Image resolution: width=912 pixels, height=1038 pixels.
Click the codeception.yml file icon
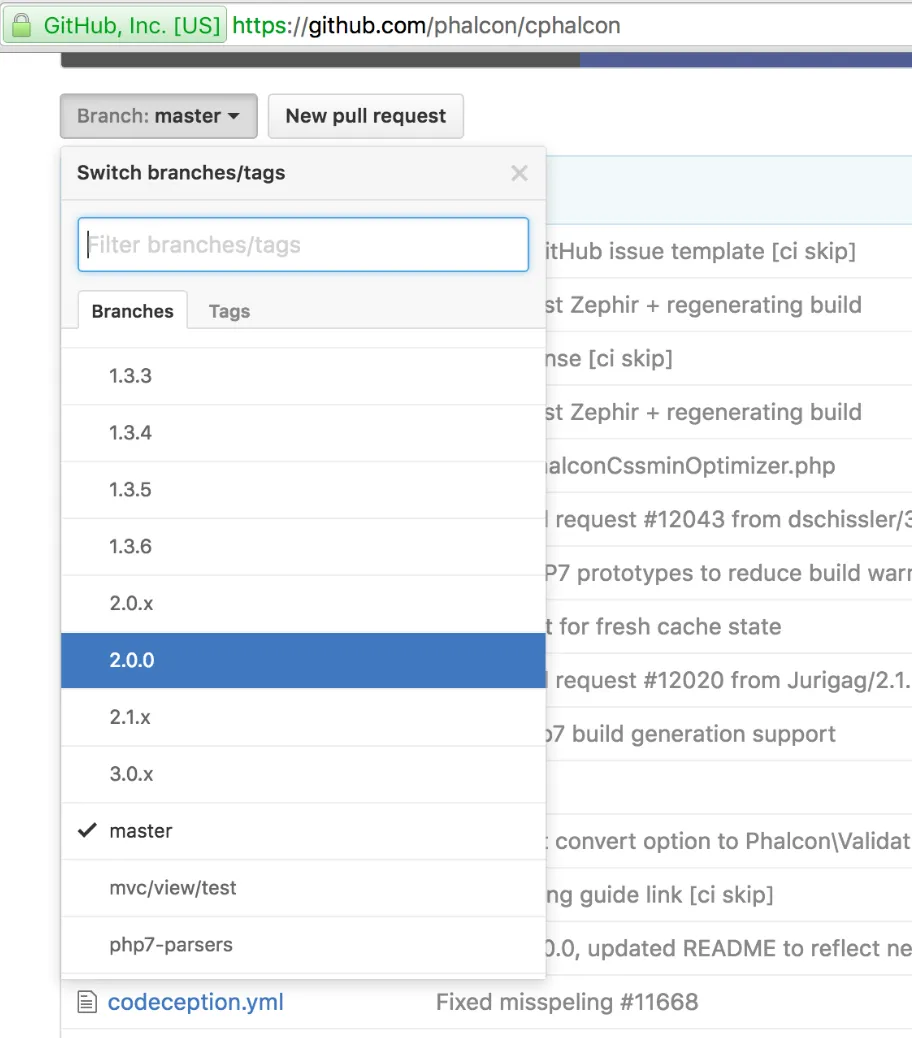(88, 1001)
